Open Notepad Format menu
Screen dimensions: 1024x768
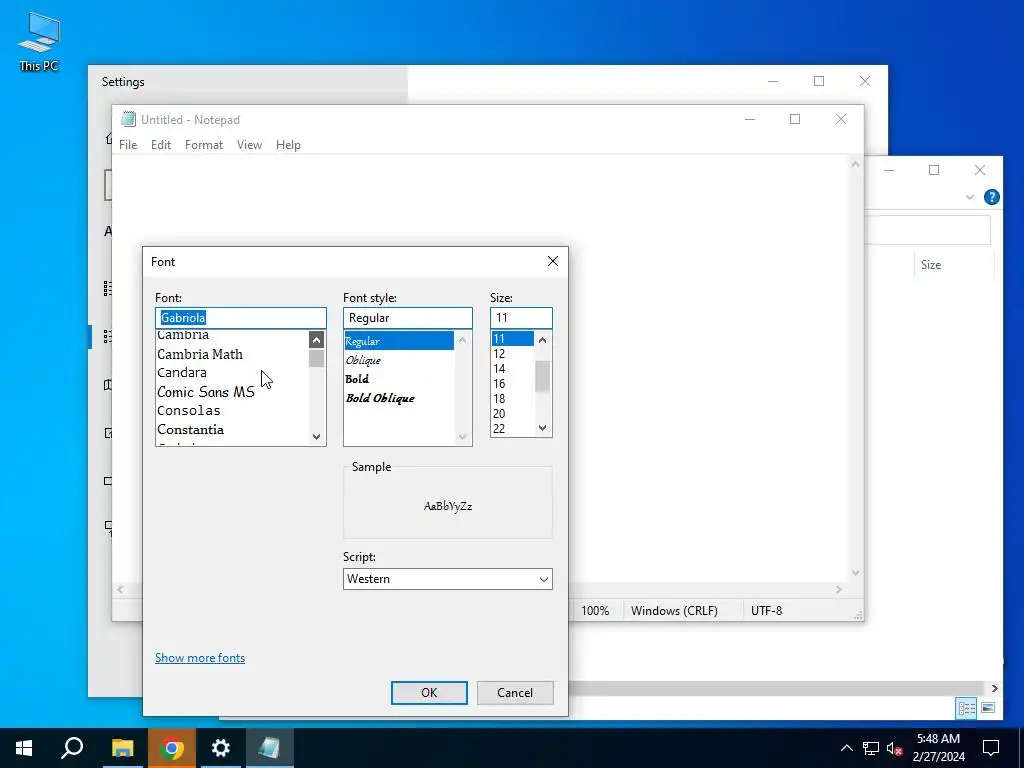pyautogui.click(x=204, y=145)
